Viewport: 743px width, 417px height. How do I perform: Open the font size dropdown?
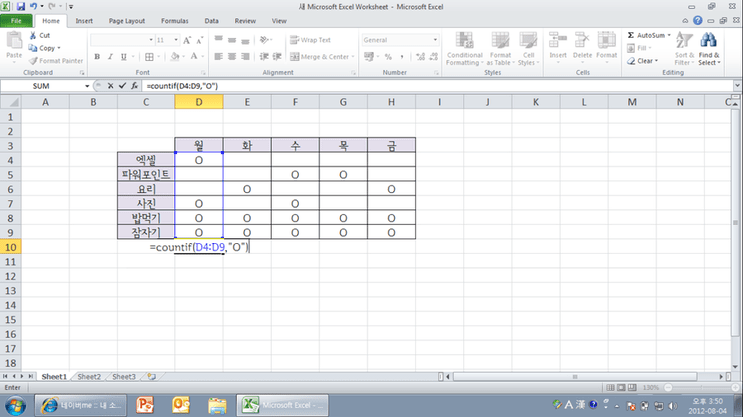pos(176,40)
